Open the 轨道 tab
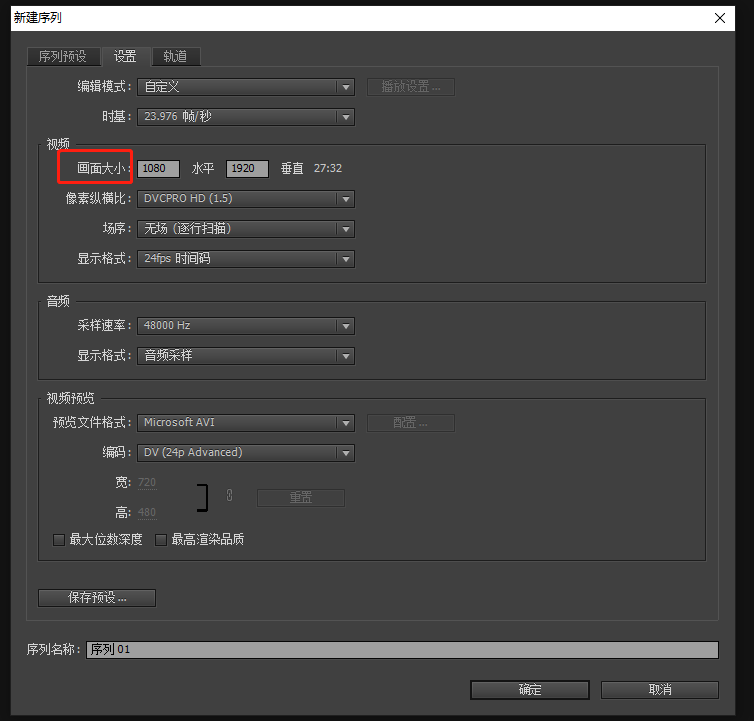 pyautogui.click(x=176, y=57)
